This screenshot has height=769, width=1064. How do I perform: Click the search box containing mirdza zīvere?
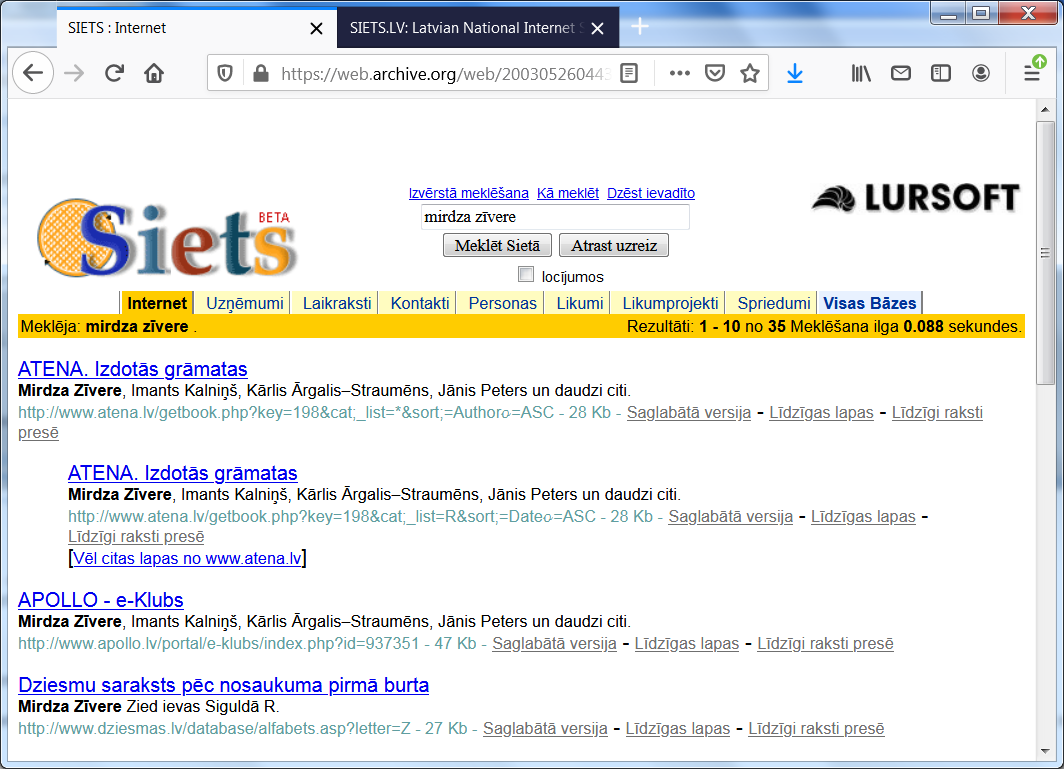point(555,217)
